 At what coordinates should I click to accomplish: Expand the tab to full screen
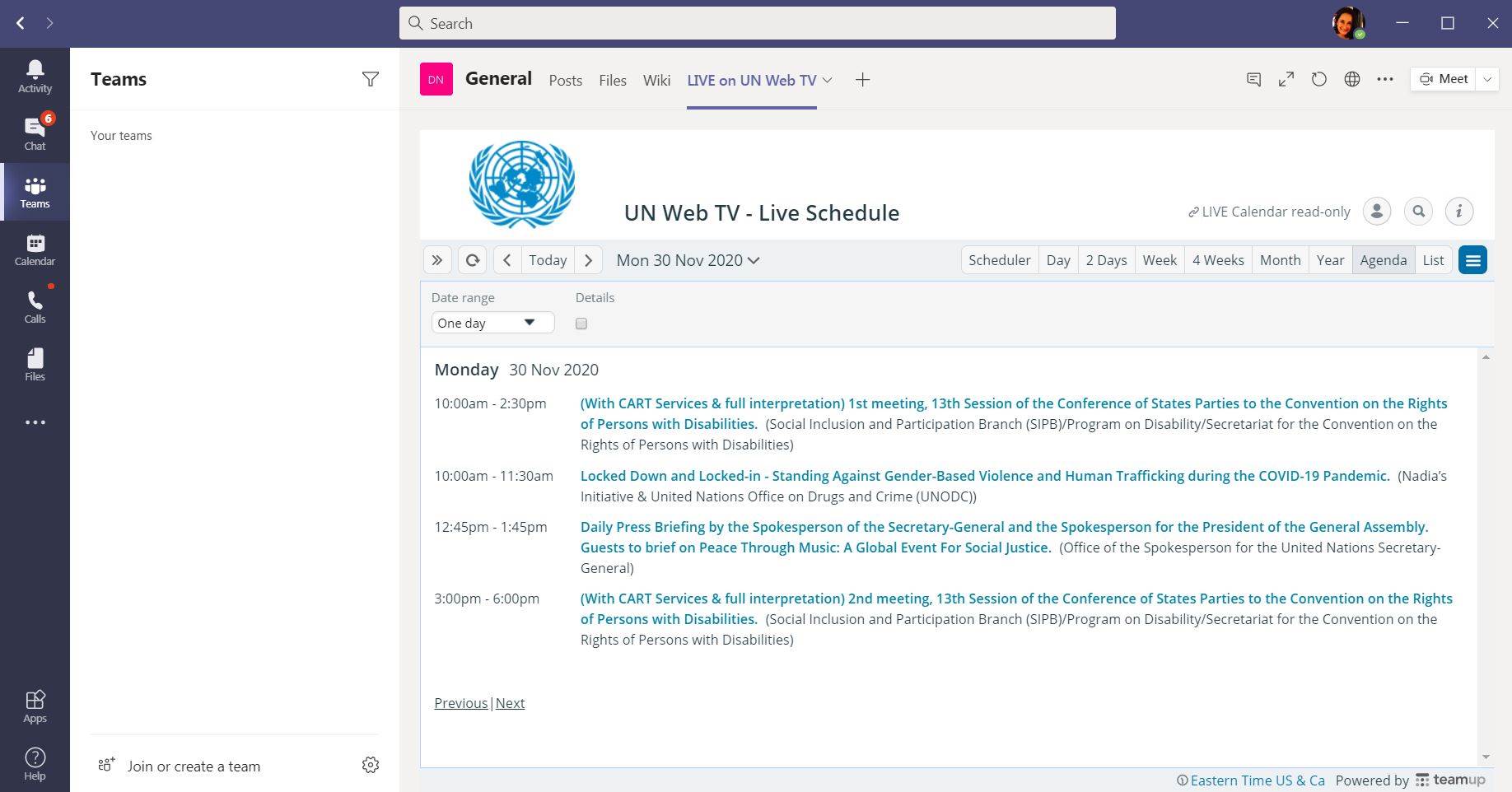[x=1286, y=79]
